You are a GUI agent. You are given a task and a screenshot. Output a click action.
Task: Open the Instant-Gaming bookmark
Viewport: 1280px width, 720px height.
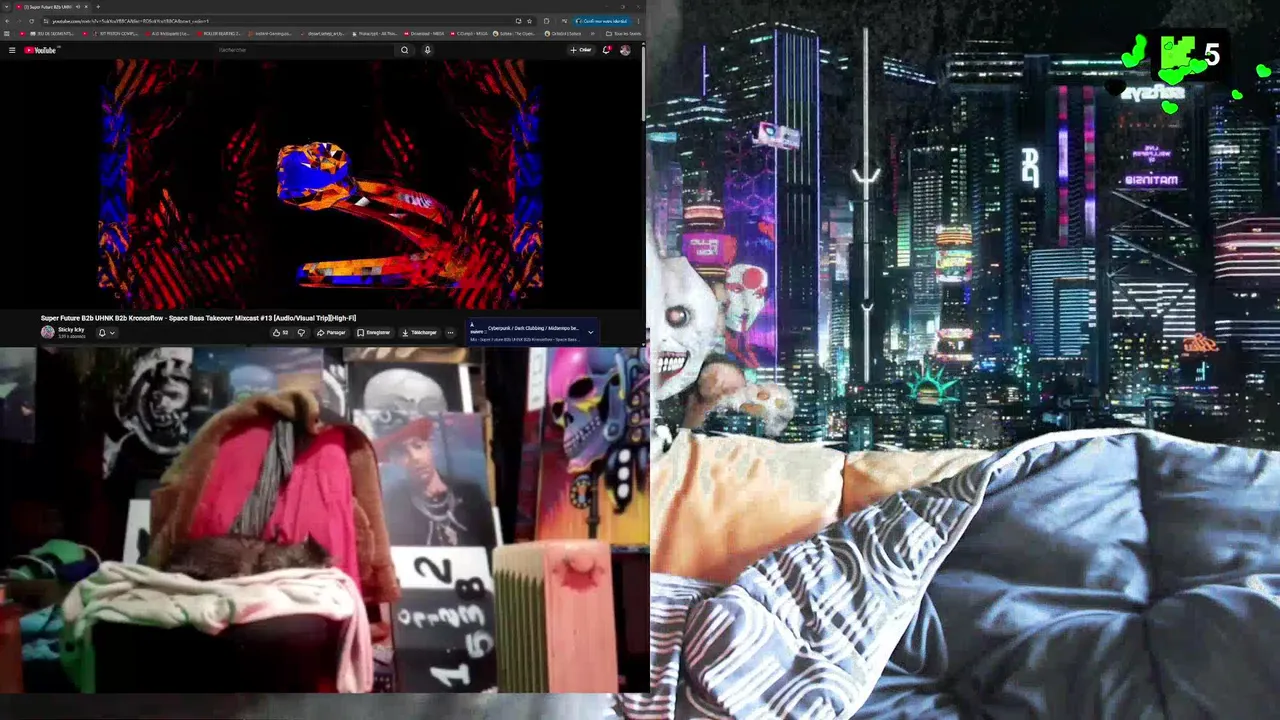269,33
